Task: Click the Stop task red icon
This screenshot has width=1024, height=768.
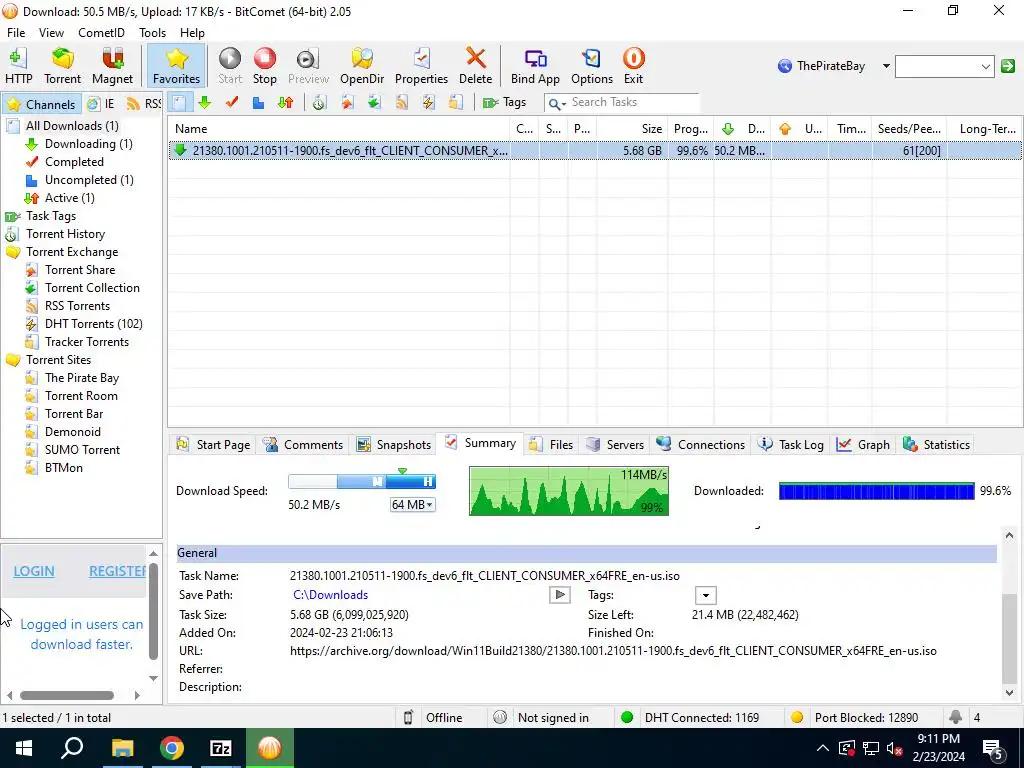Action: click(264, 66)
